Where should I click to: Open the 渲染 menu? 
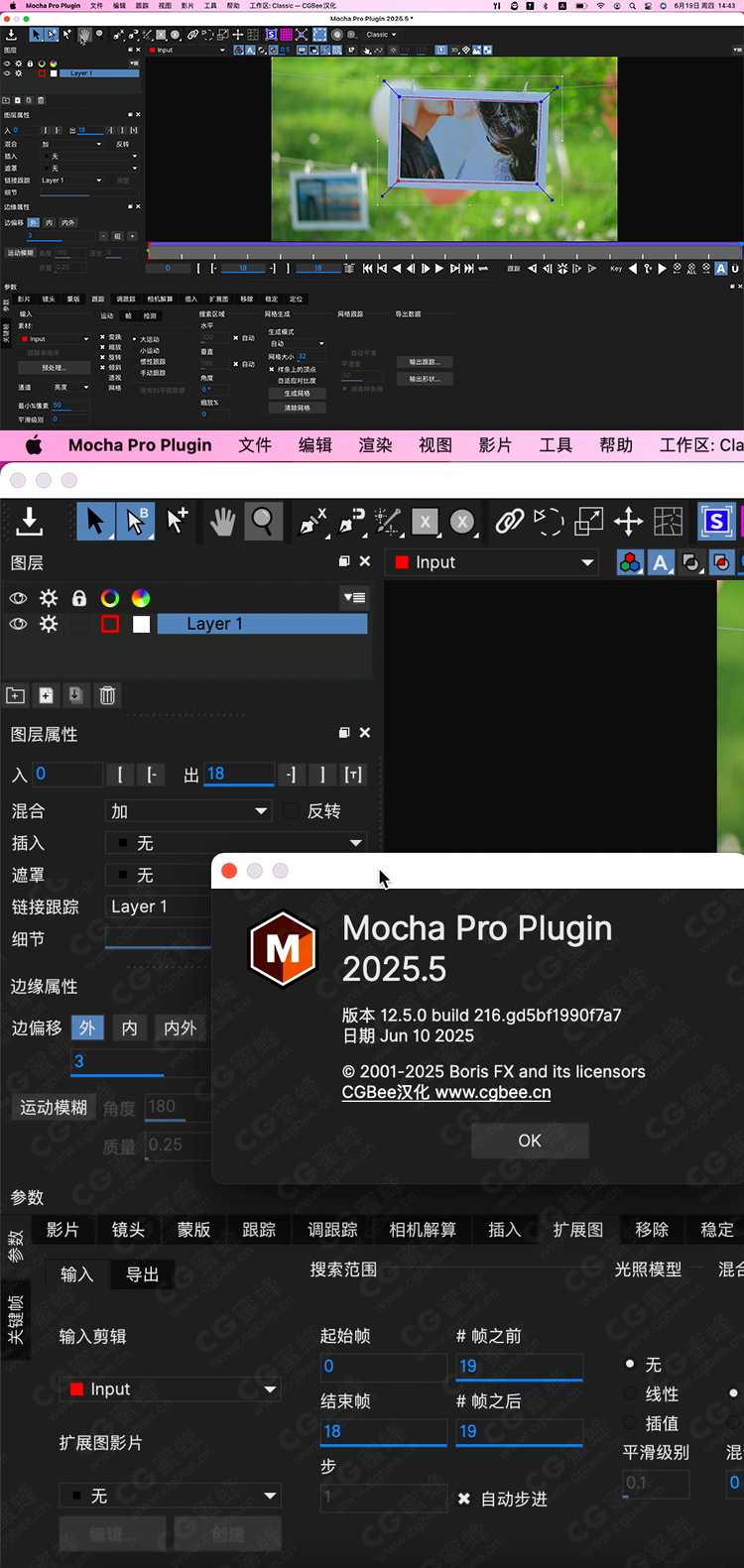tap(375, 445)
